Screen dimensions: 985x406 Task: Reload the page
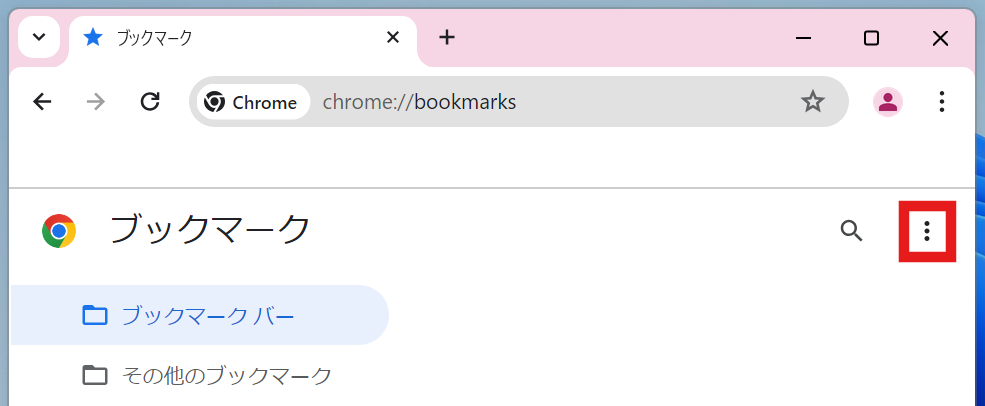point(150,101)
